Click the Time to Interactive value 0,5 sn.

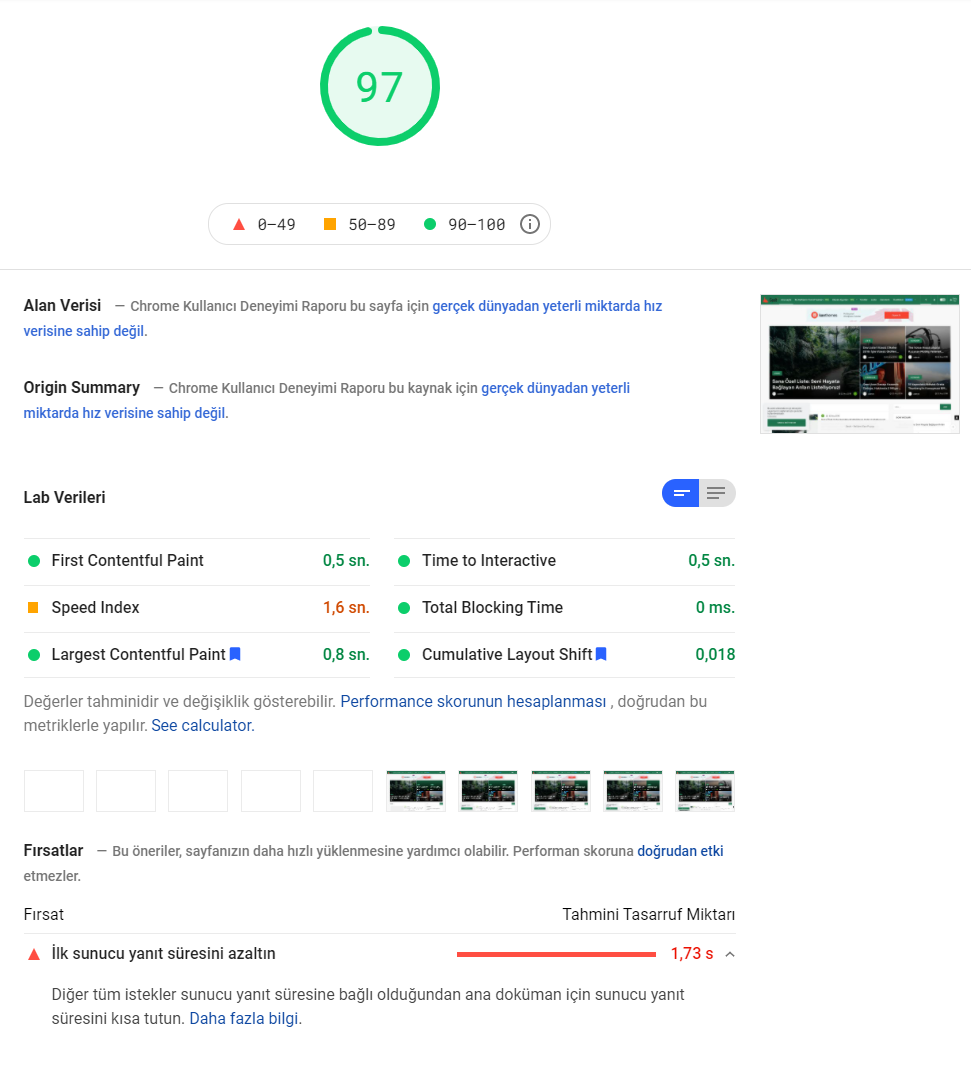pos(711,560)
